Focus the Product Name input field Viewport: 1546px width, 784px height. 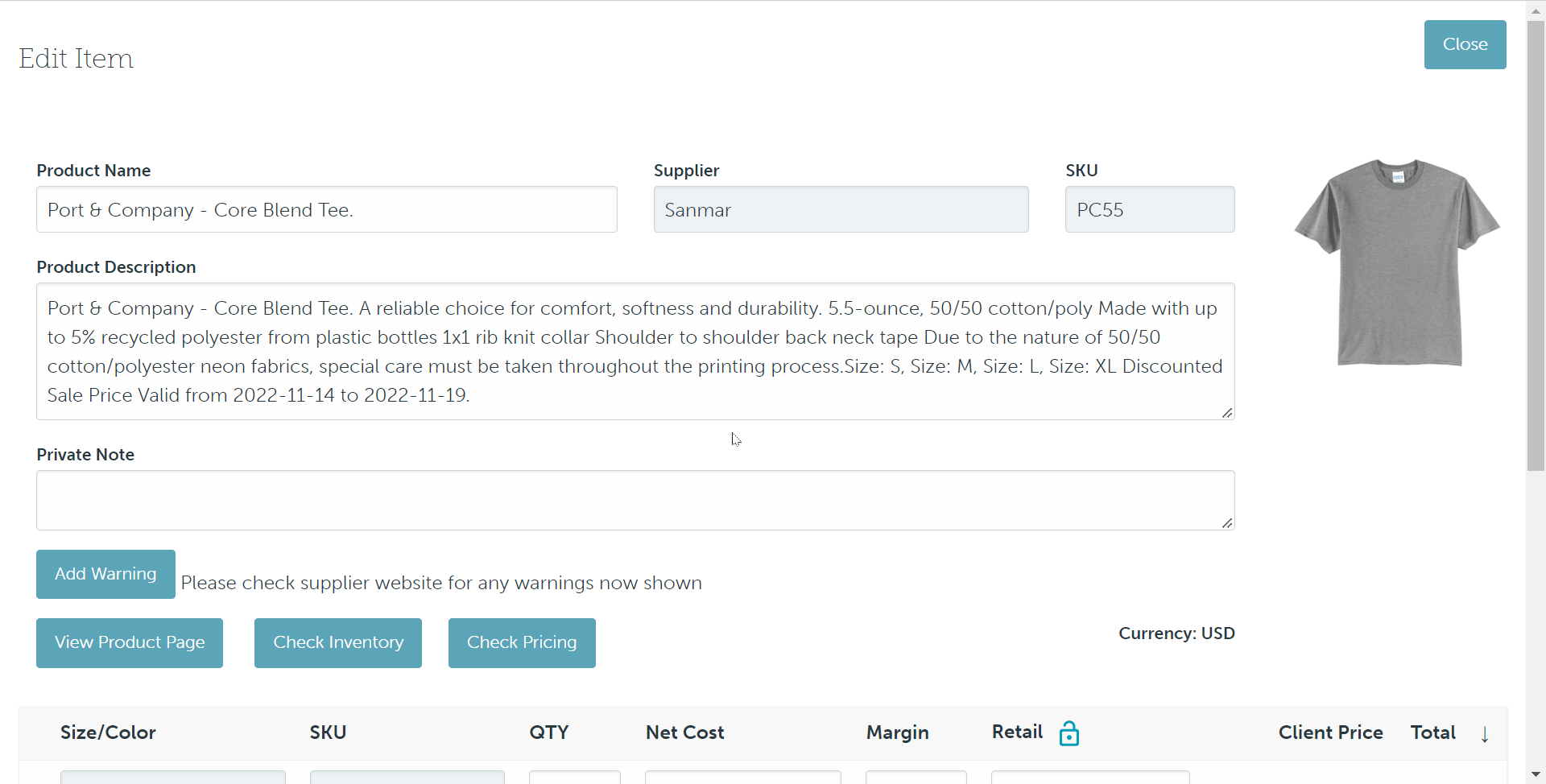pyautogui.click(x=326, y=210)
